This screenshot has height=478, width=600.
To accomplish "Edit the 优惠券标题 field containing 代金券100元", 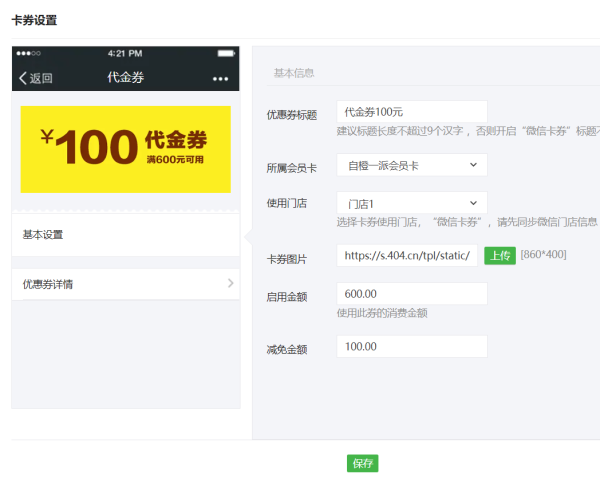I will 412,112.
